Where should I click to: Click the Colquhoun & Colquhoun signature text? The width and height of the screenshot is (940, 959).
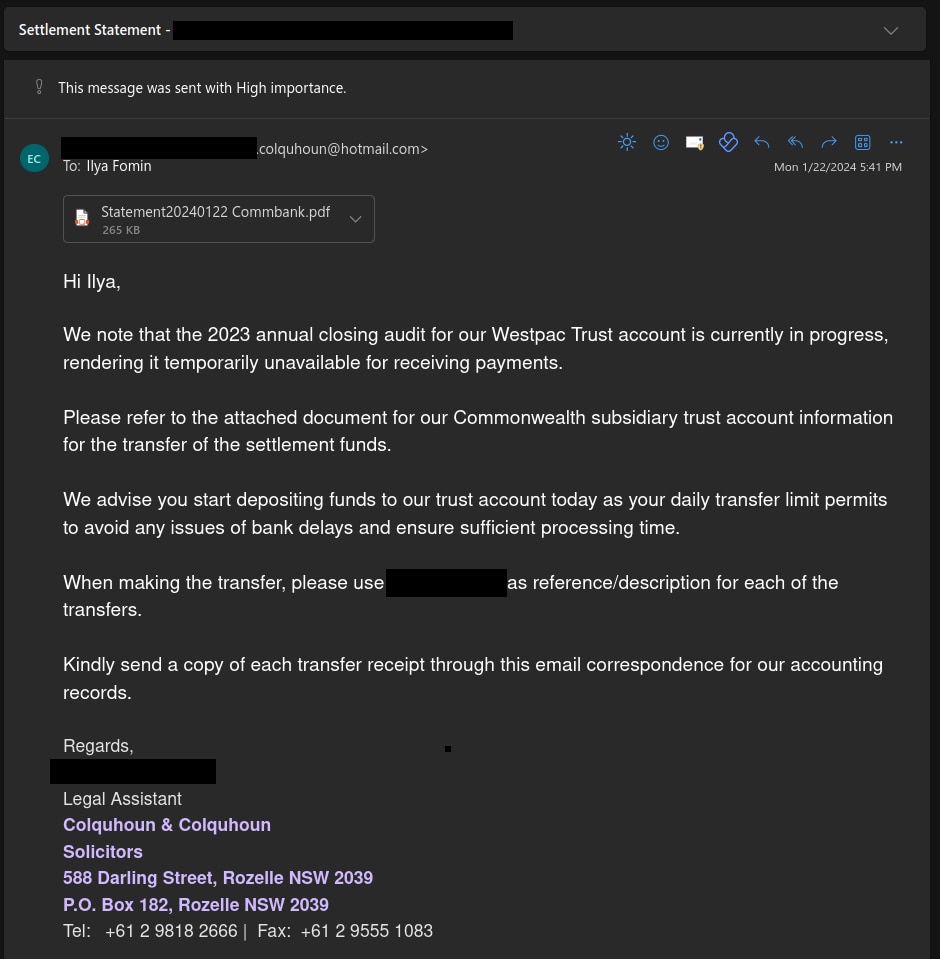(x=167, y=825)
